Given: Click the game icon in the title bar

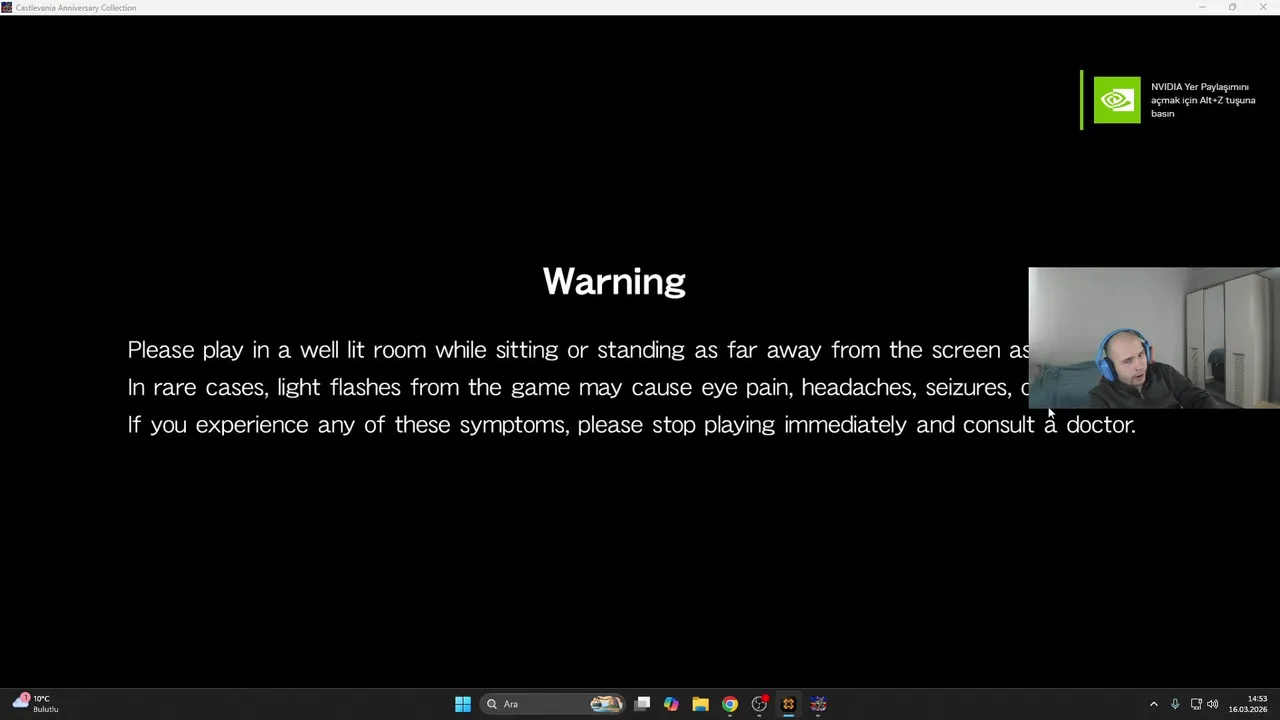Looking at the screenshot, I should [x=7, y=7].
